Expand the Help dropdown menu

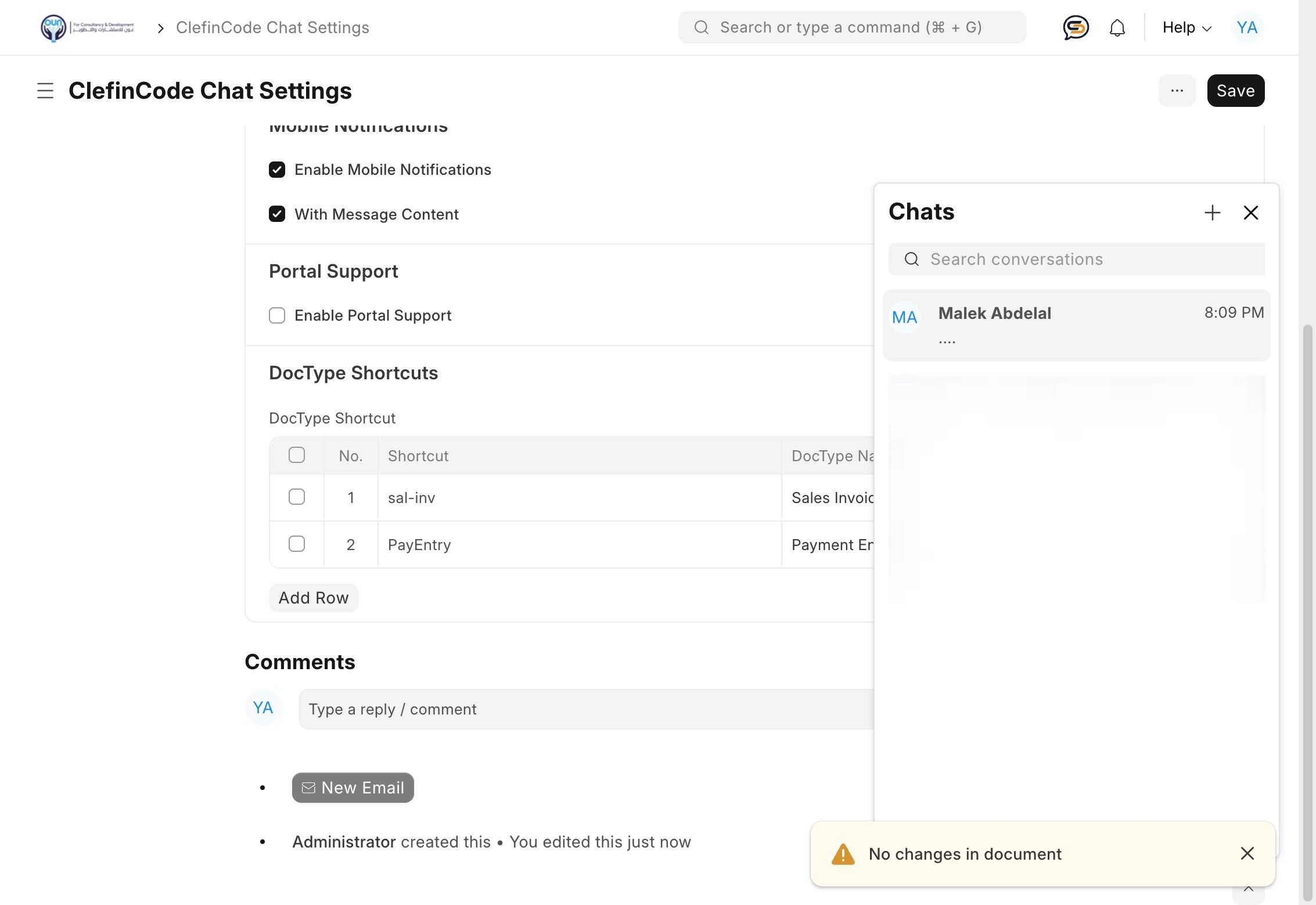point(1186,27)
